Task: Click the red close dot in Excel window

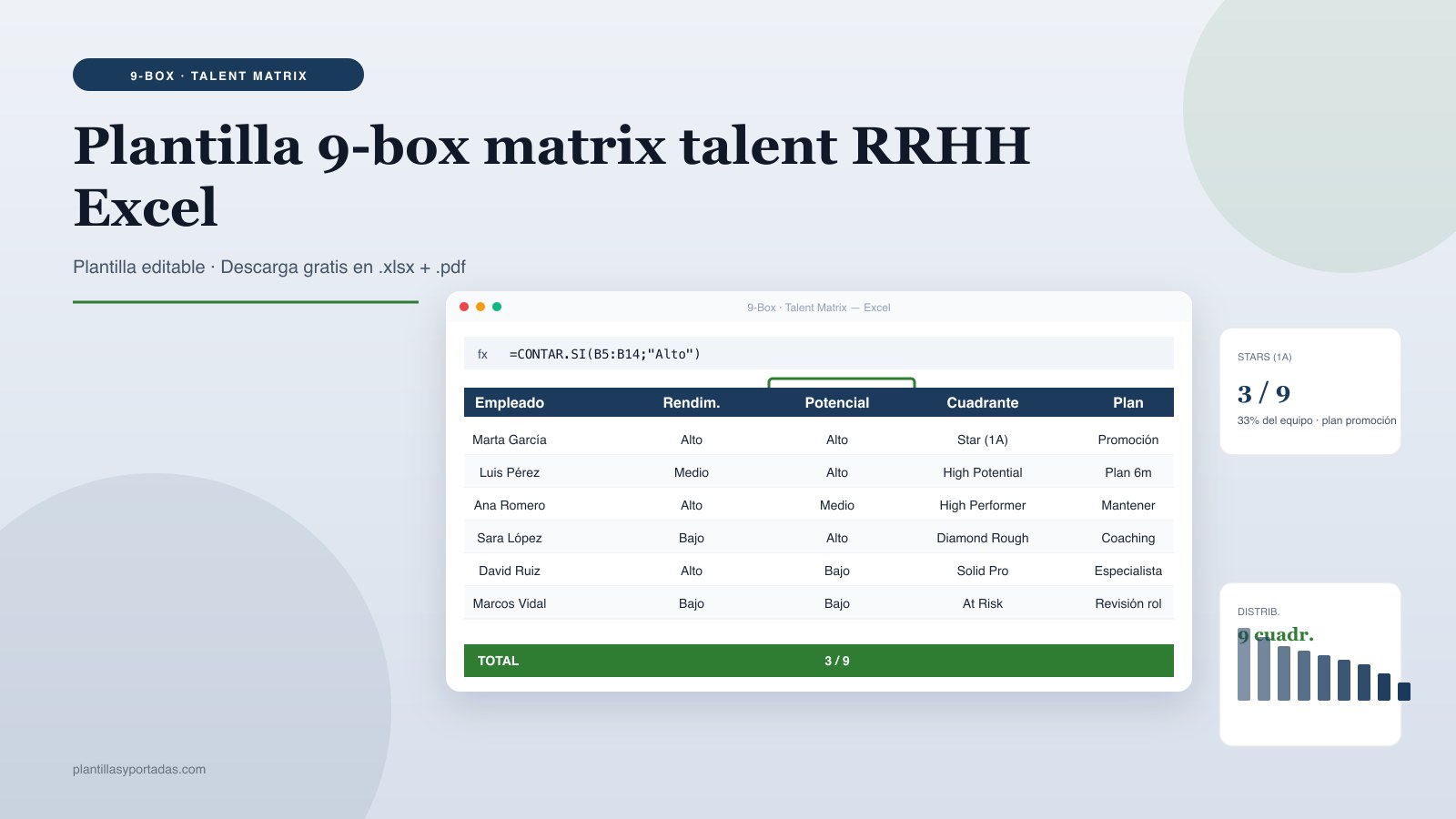Action: tap(464, 307)
